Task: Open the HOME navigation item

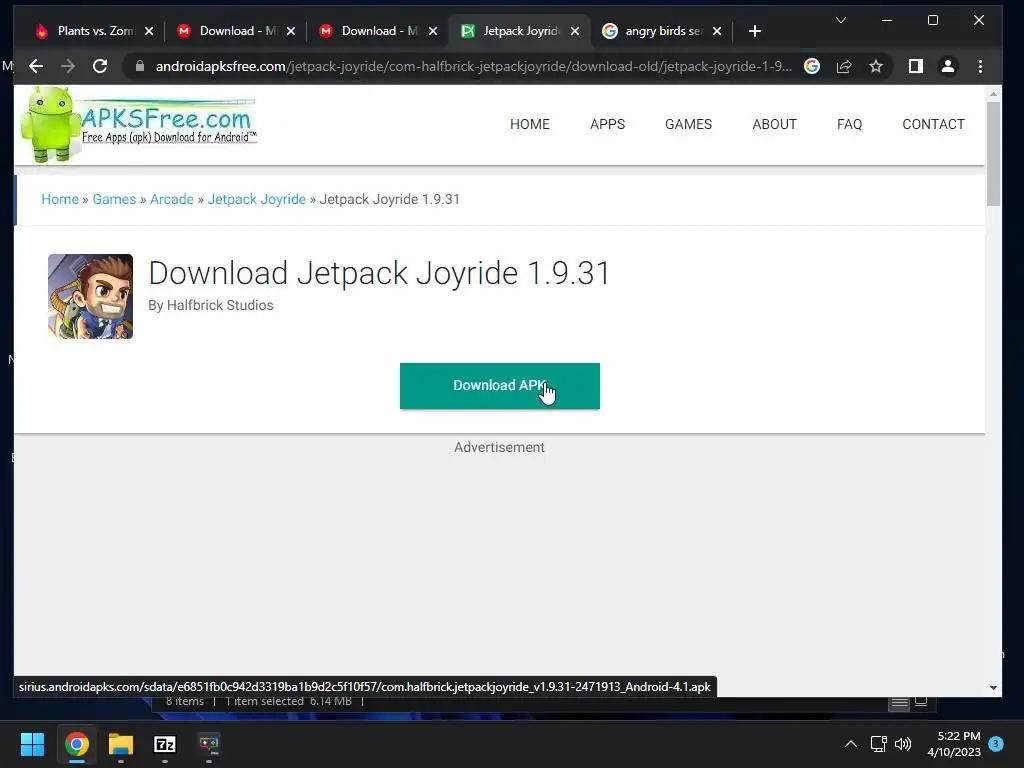Action: click(530, 124)
